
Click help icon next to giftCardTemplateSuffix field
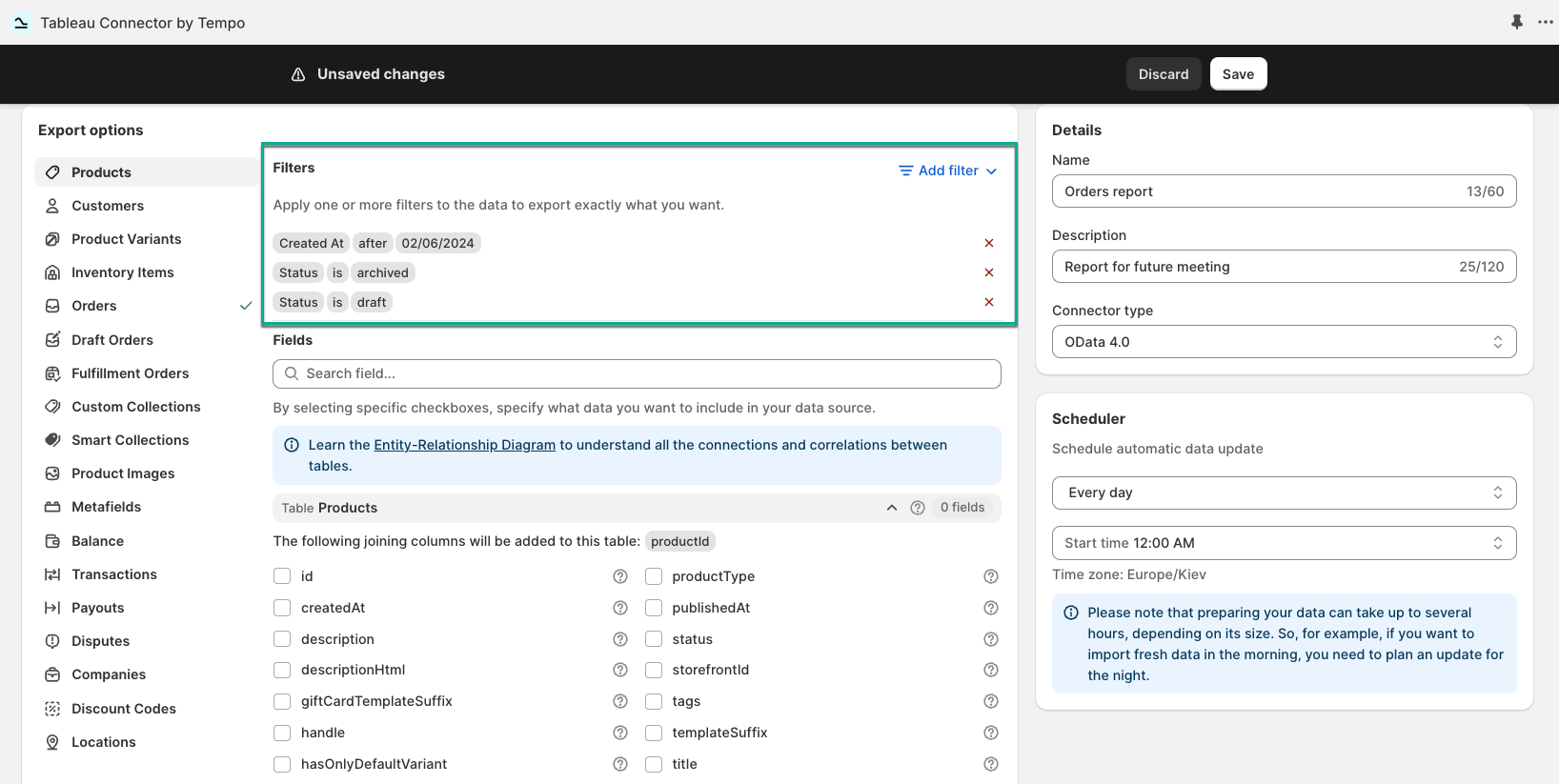coord(620,701)
